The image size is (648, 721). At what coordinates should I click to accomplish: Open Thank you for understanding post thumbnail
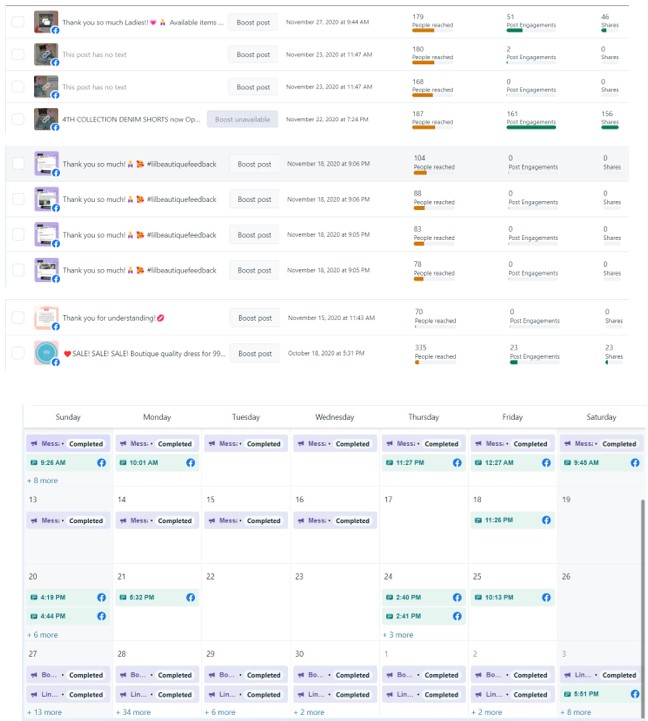click(x=46, y=317)
